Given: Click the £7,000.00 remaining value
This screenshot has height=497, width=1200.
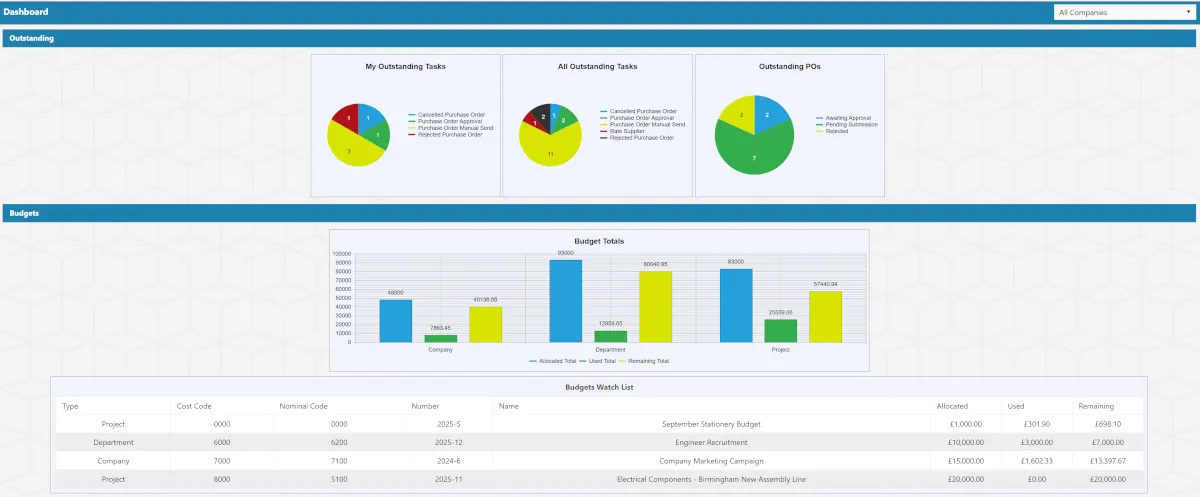Looking at the screenshot, I should 1108,442.
